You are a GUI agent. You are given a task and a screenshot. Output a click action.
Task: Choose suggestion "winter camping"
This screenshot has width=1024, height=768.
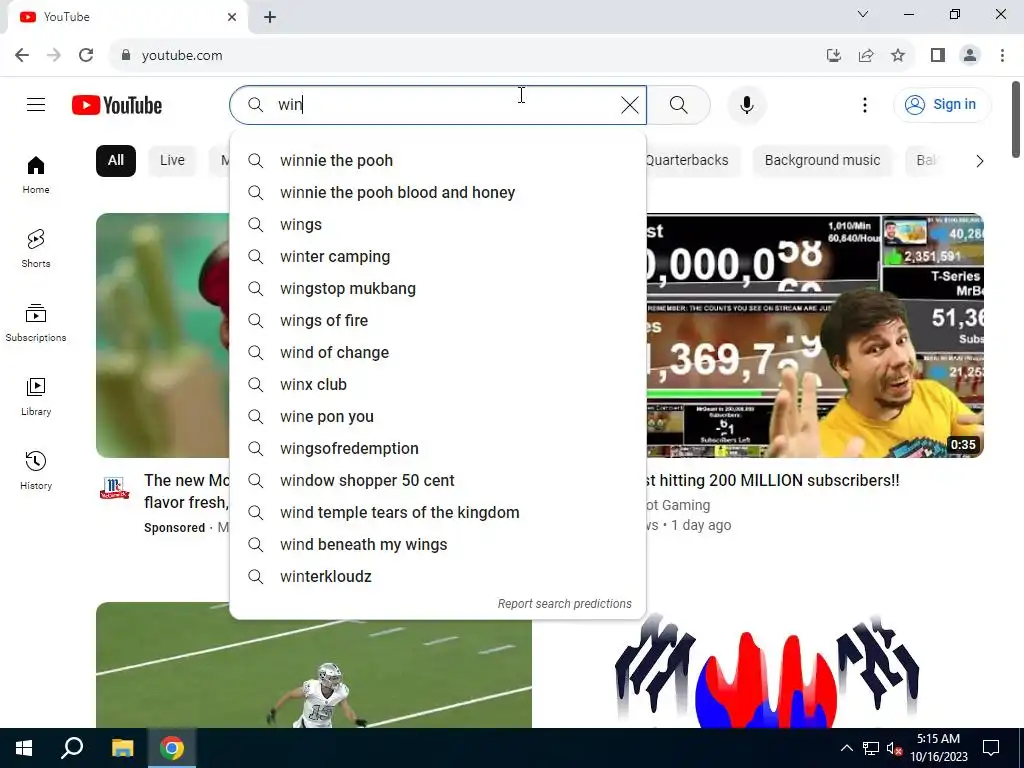coord(438,257)
